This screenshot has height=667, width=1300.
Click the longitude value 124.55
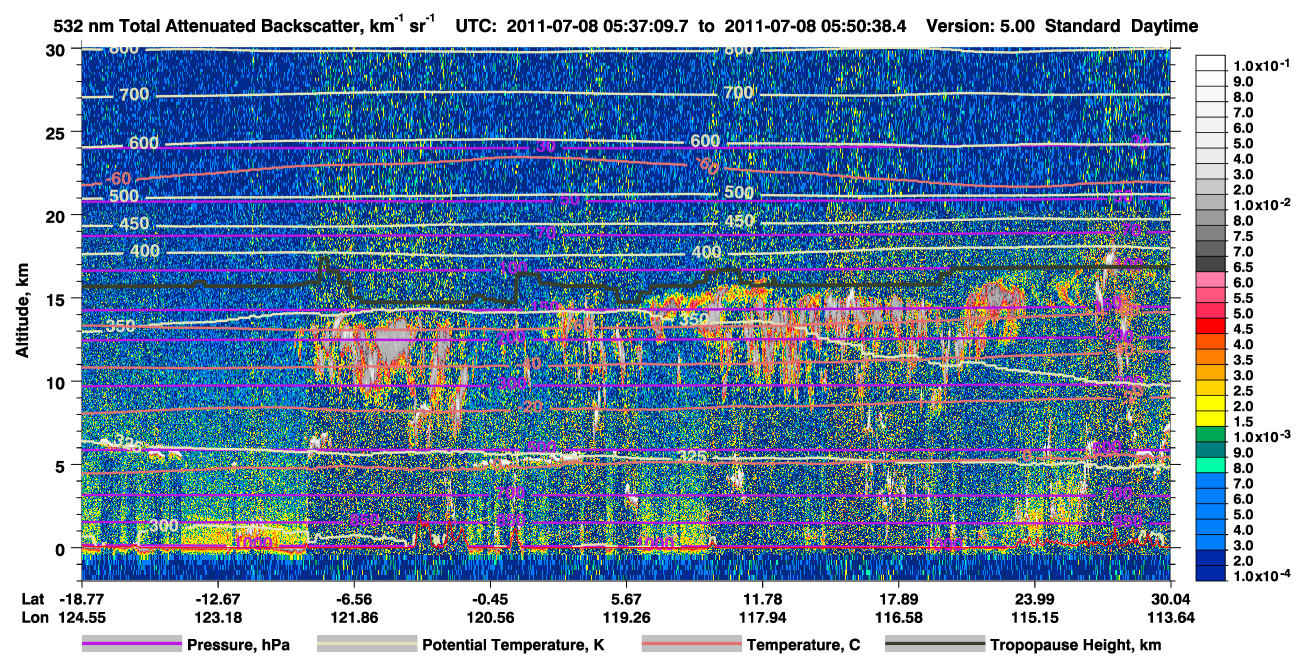click(81, 617)
